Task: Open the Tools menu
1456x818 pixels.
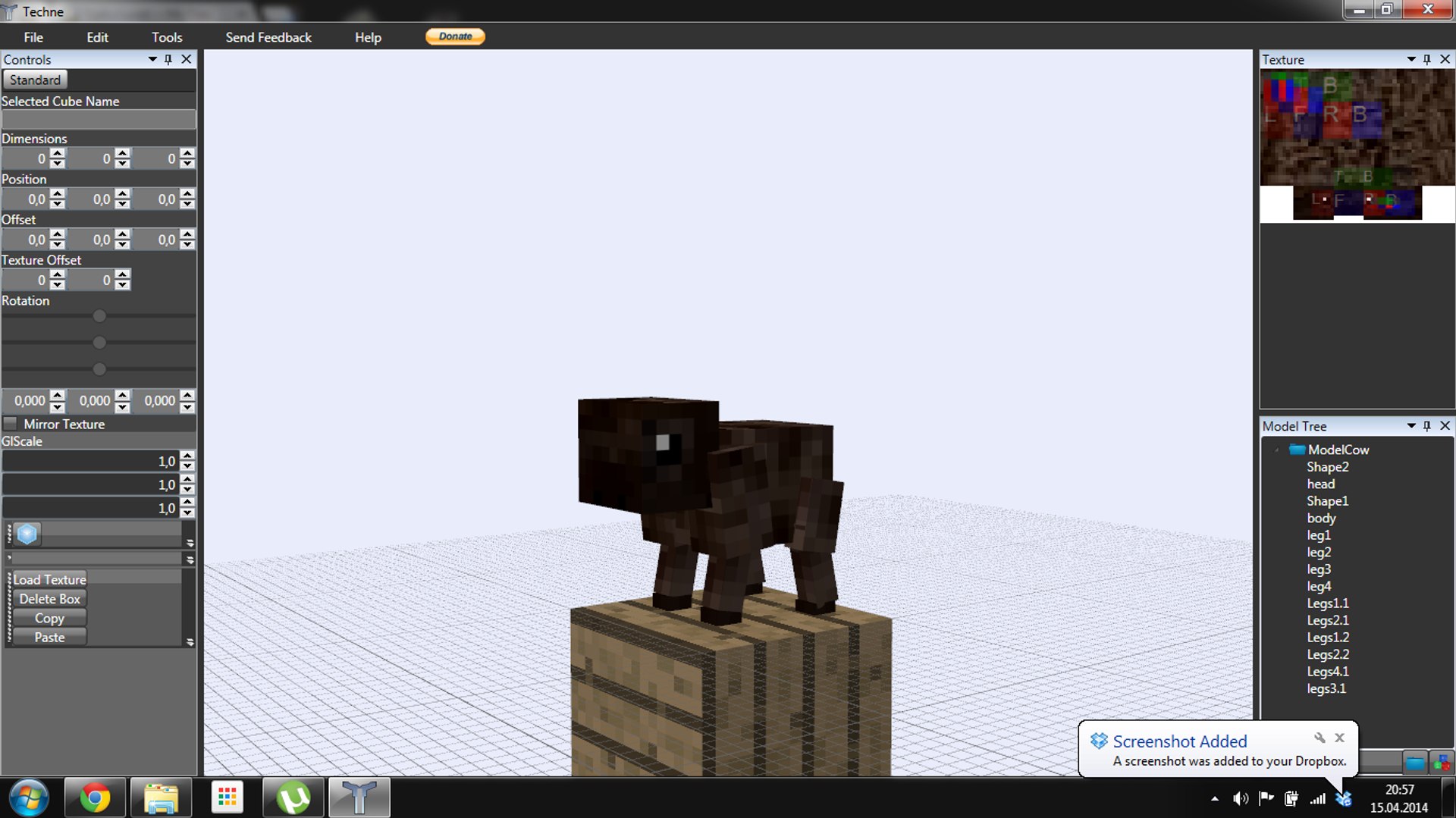Action: point(167,37)
